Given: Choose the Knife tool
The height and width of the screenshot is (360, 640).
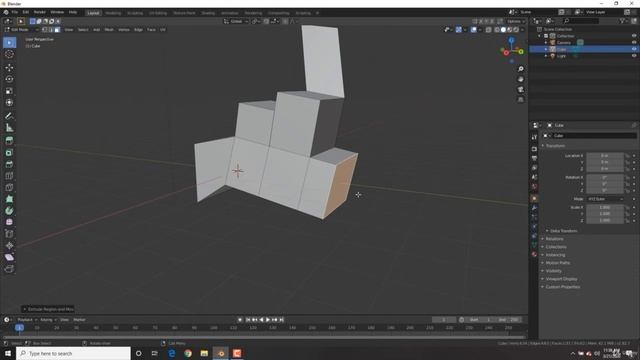Looking at the screenshot, I should [9, 188].
